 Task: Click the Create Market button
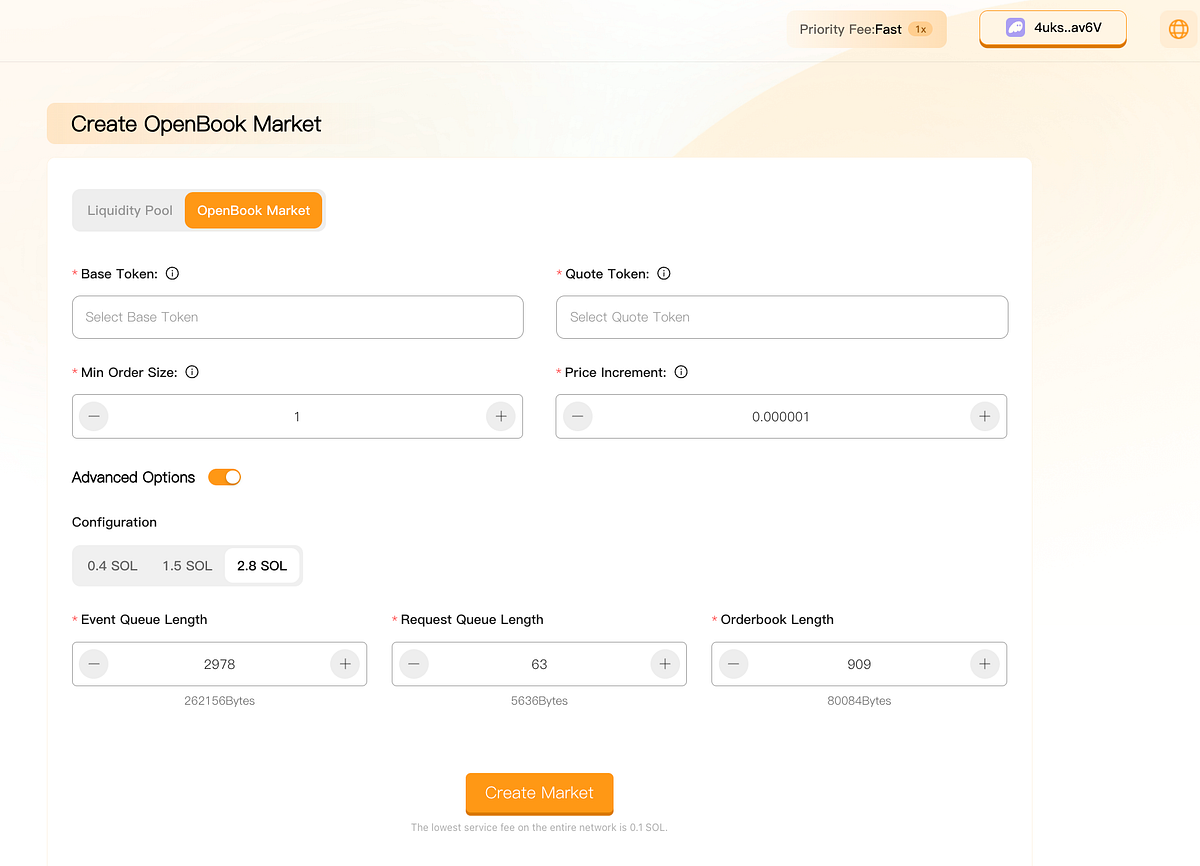(x=539, y=793)
